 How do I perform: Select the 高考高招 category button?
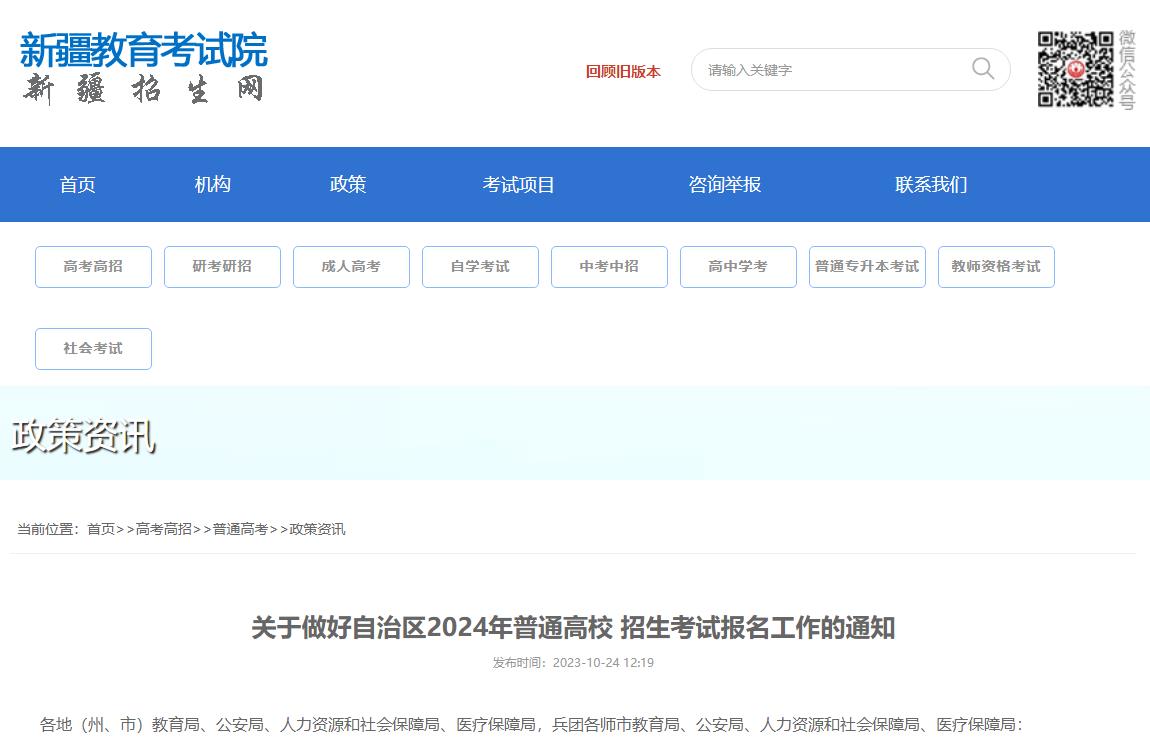tap(93, 267)
